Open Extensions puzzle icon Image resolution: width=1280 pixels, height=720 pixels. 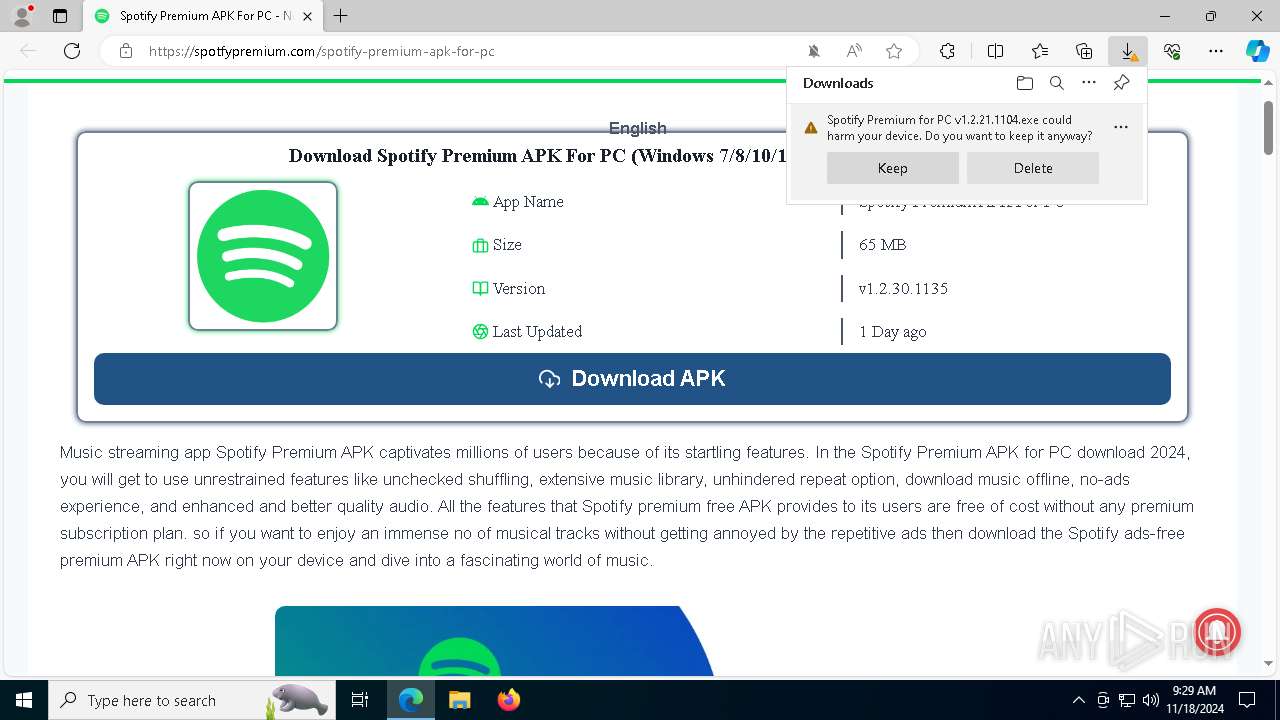pos(947,51)
